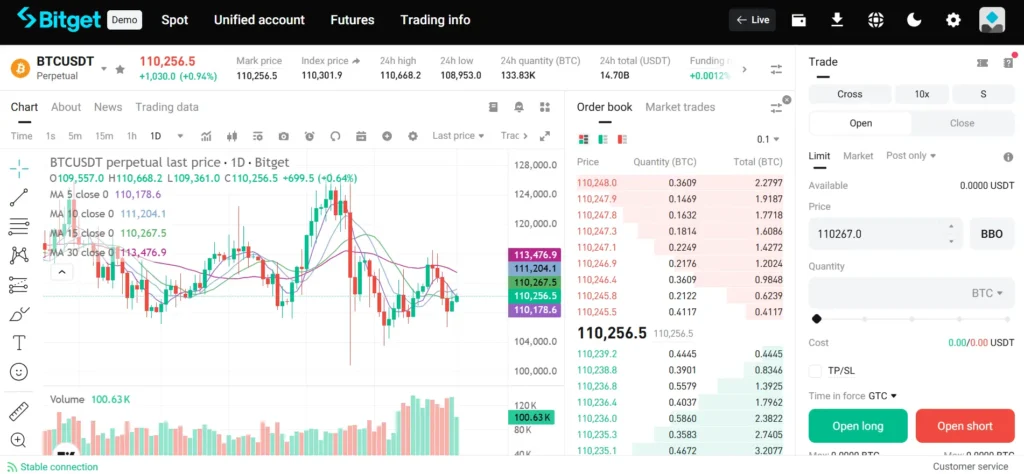Open the notification bell above chart
1024x474 pixels.
pos(519,107)
